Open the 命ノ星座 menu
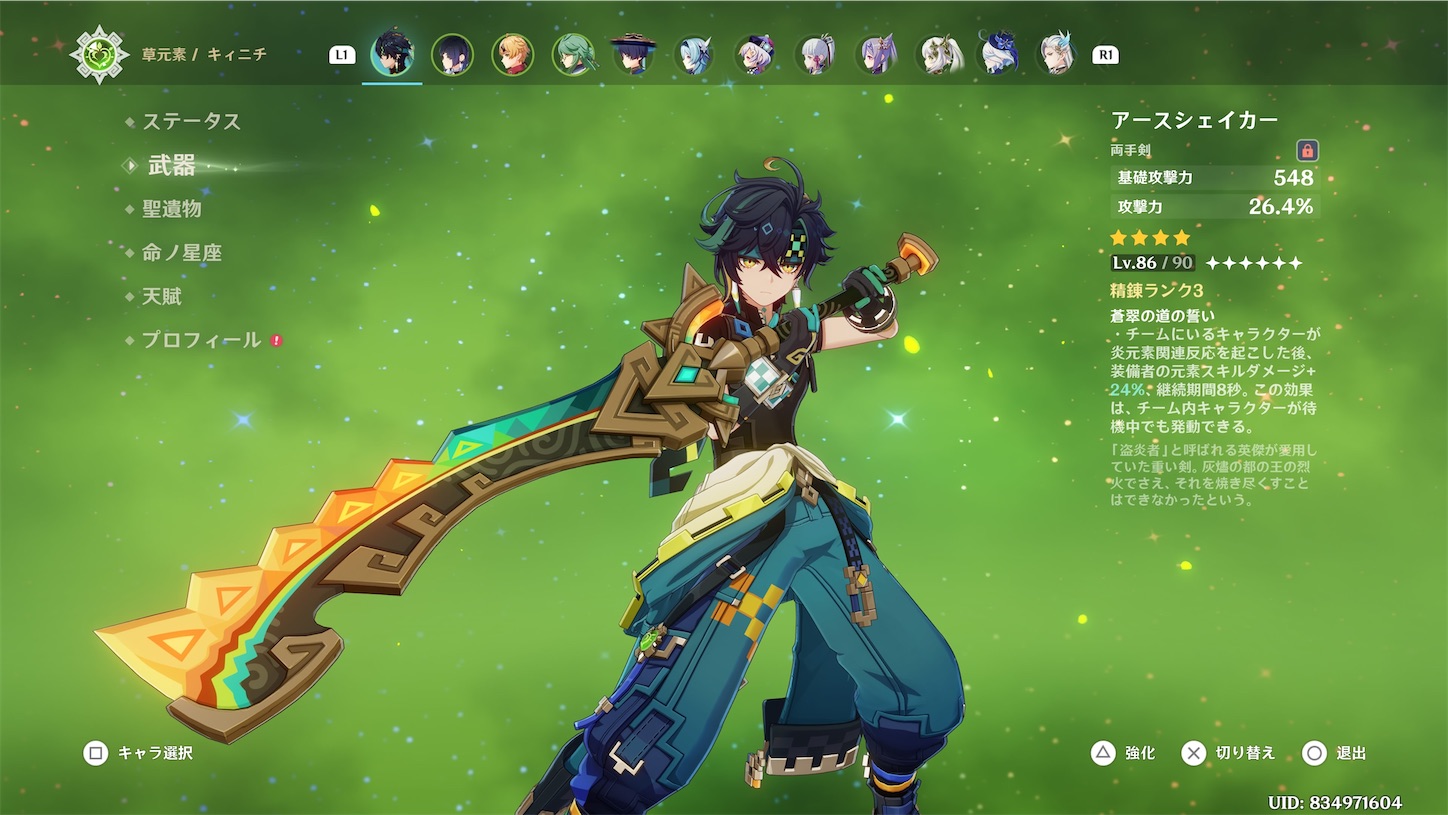 click(181, 252)
